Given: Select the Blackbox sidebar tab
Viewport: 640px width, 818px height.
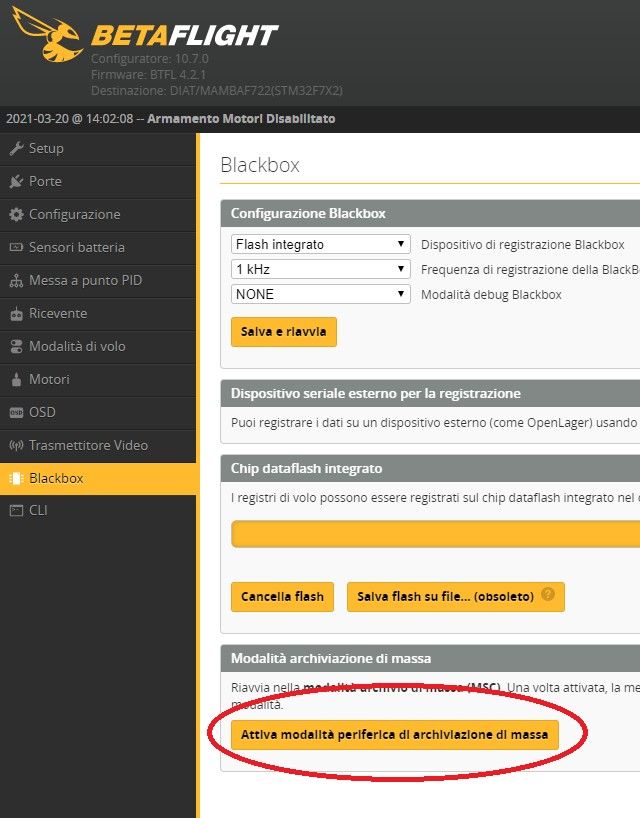Looking at the screenshot, I should tap(56, 478).
